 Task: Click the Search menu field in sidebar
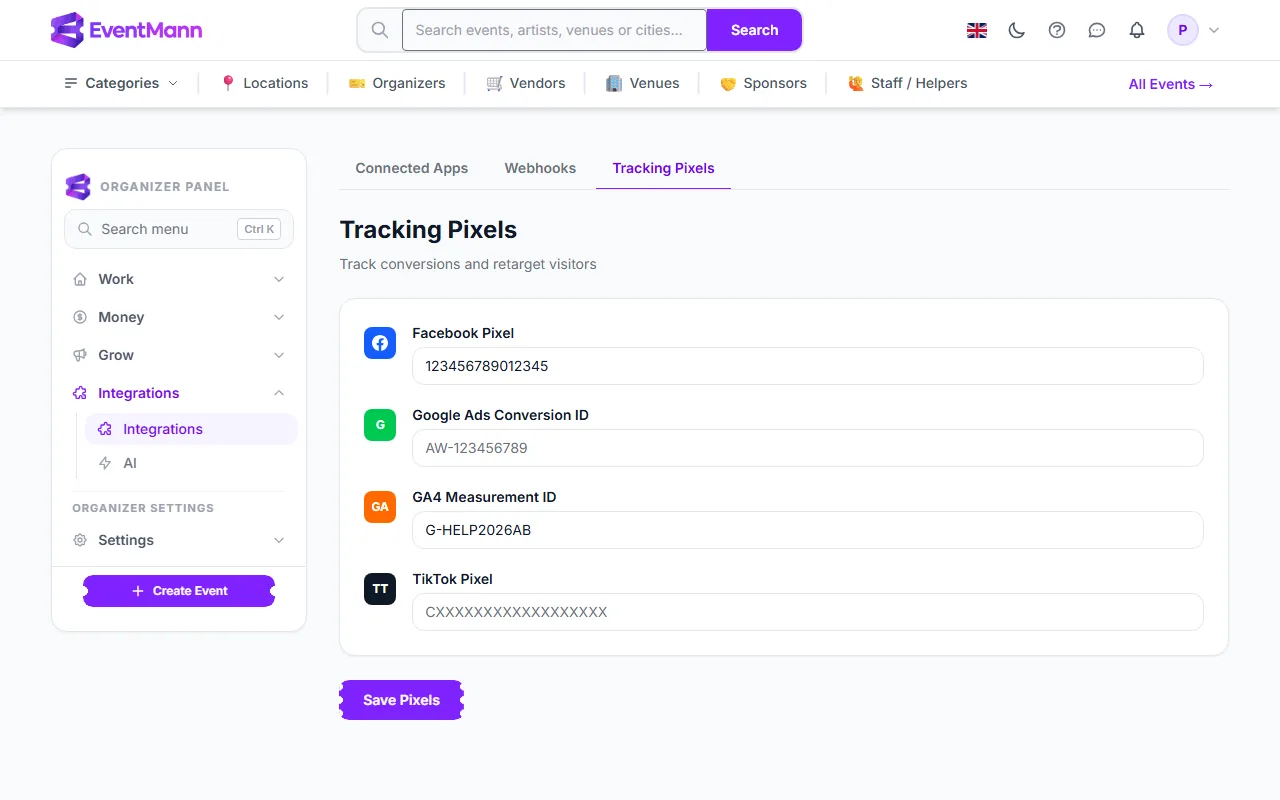click(179, 229)
